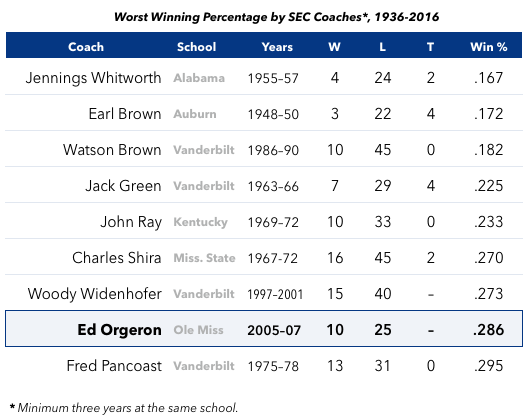Click the Years column header
The image size is (527, 420).
click(x=277, y=47)
